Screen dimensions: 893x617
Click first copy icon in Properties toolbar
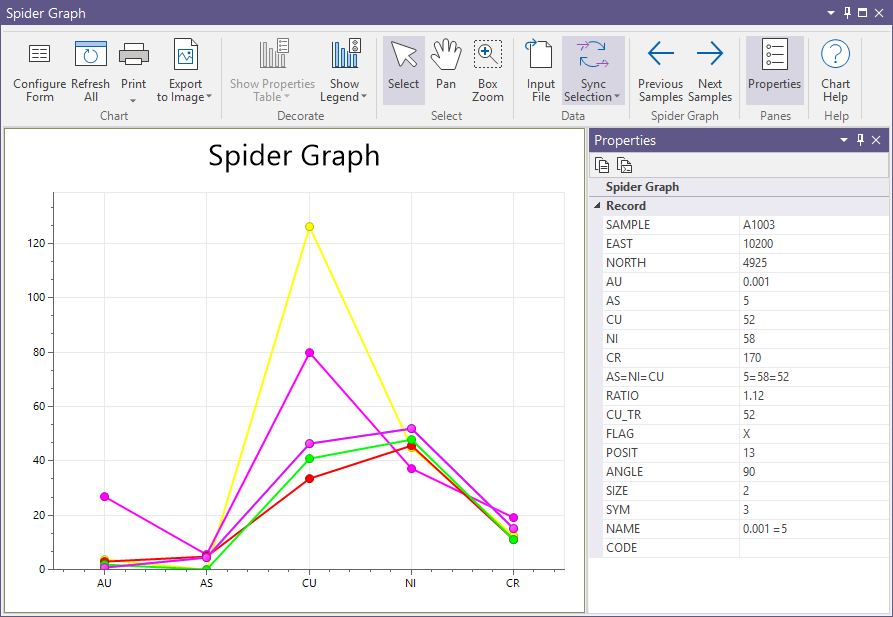(602, 166)
